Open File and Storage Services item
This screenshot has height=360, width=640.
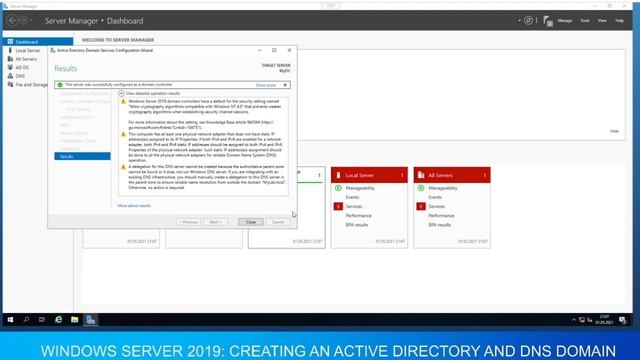31,84
